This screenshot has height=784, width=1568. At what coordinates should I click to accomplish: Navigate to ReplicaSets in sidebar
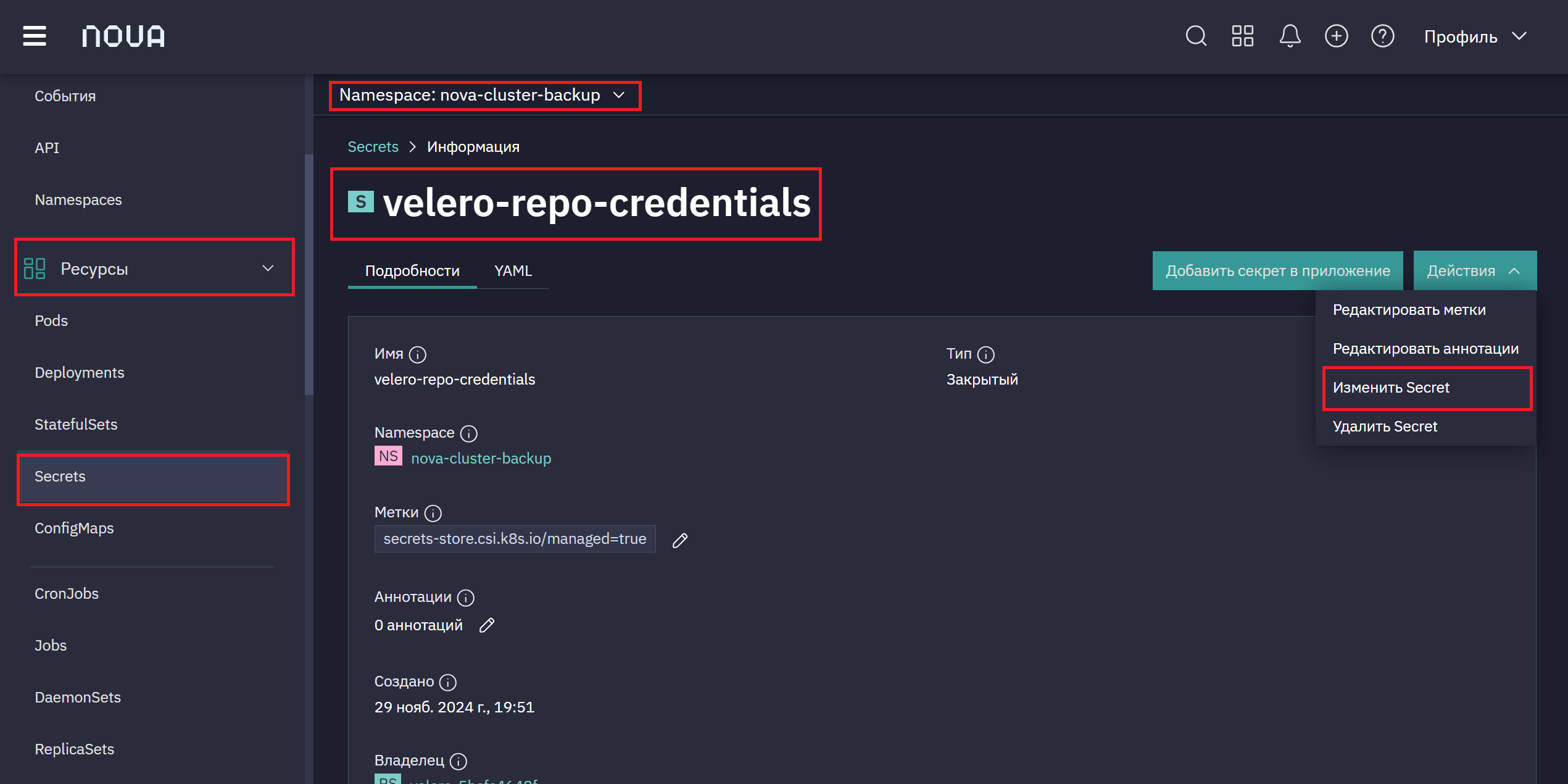tap(75, 749)
